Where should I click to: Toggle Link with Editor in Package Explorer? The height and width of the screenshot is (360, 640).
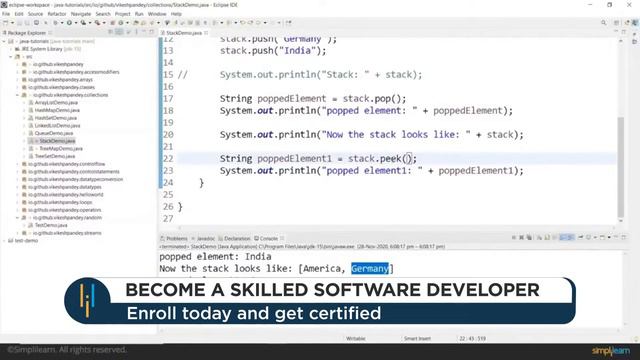119,32
